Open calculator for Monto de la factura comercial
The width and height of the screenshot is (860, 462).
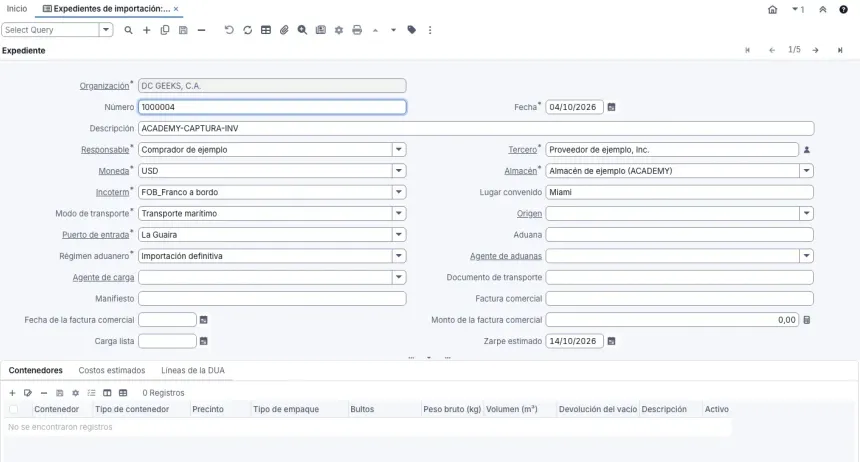(807, 320)
